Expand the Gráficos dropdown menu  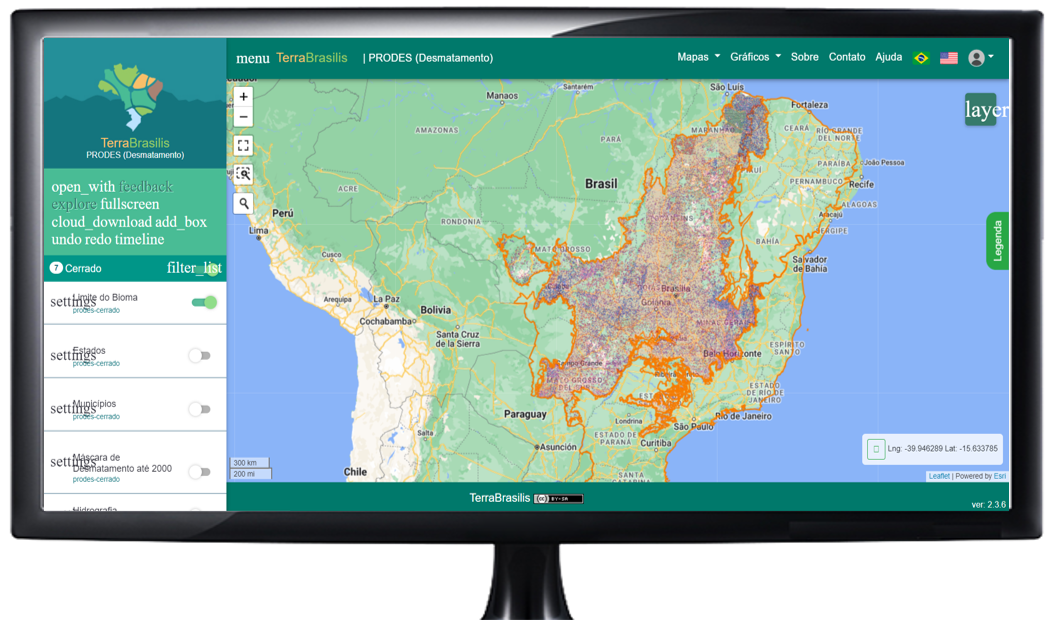pos(756,57)
